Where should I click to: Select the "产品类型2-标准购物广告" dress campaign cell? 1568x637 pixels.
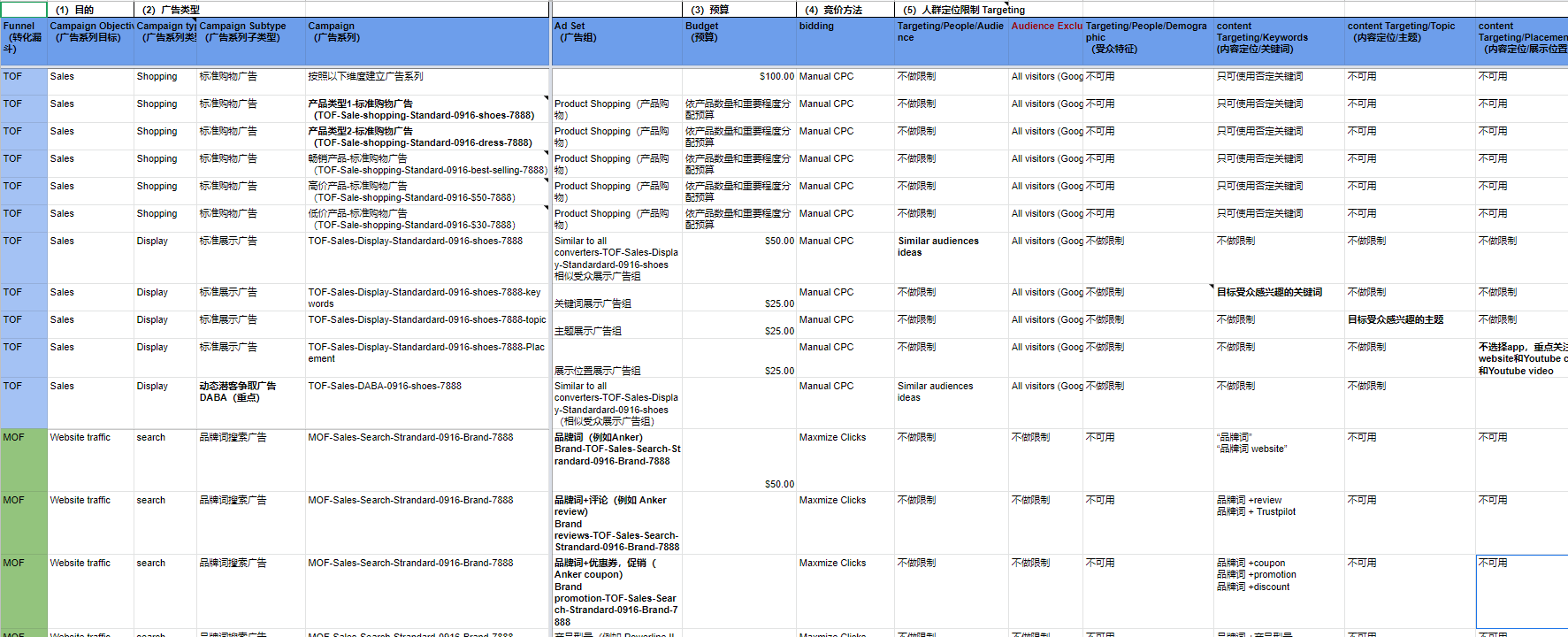426,136
